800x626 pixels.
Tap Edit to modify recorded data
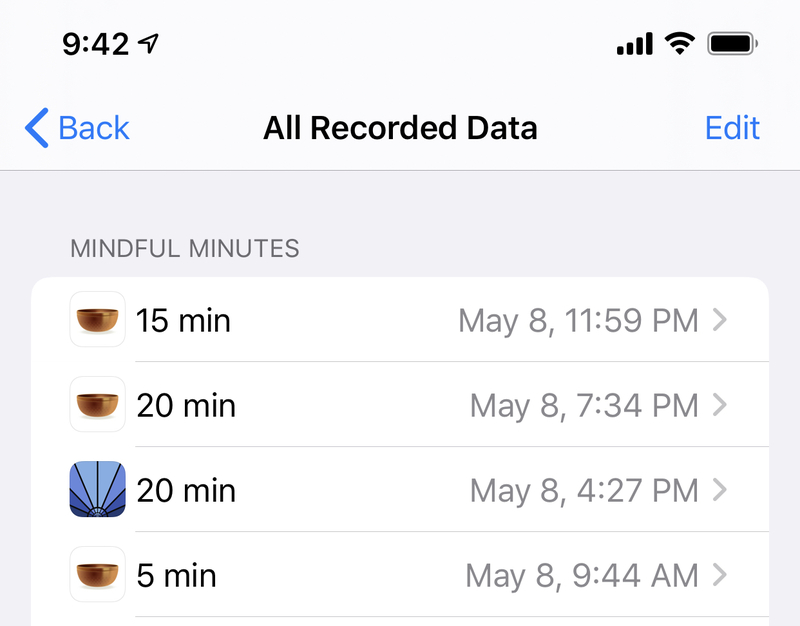click(x=732, y=128)
